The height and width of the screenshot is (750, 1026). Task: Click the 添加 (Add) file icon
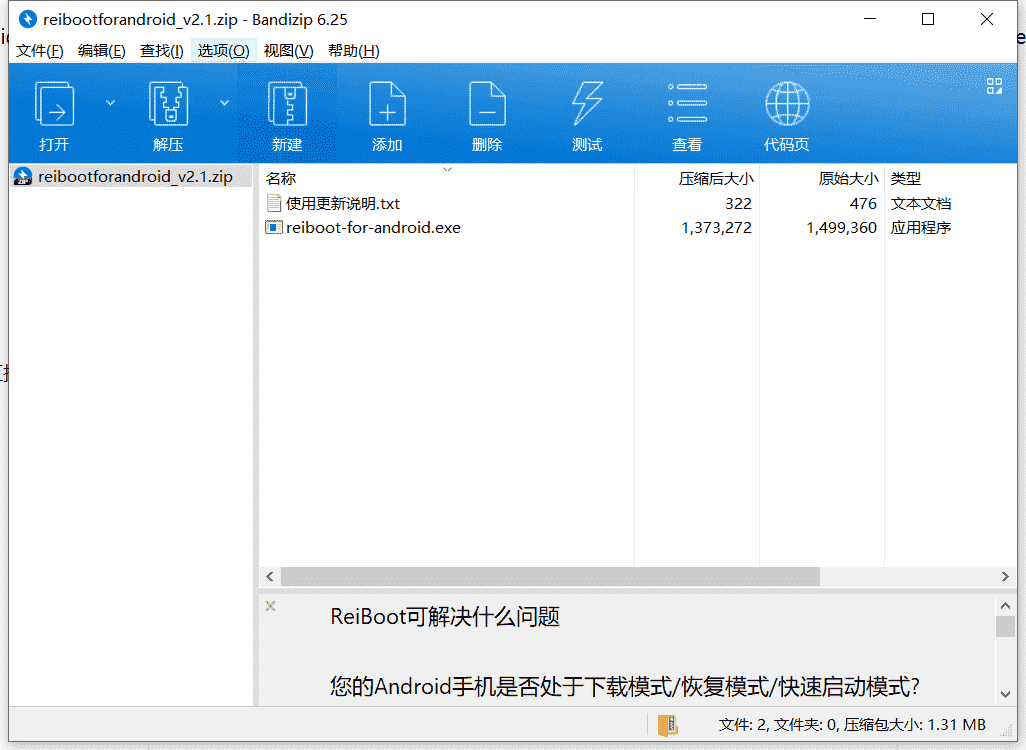[387, 103]
